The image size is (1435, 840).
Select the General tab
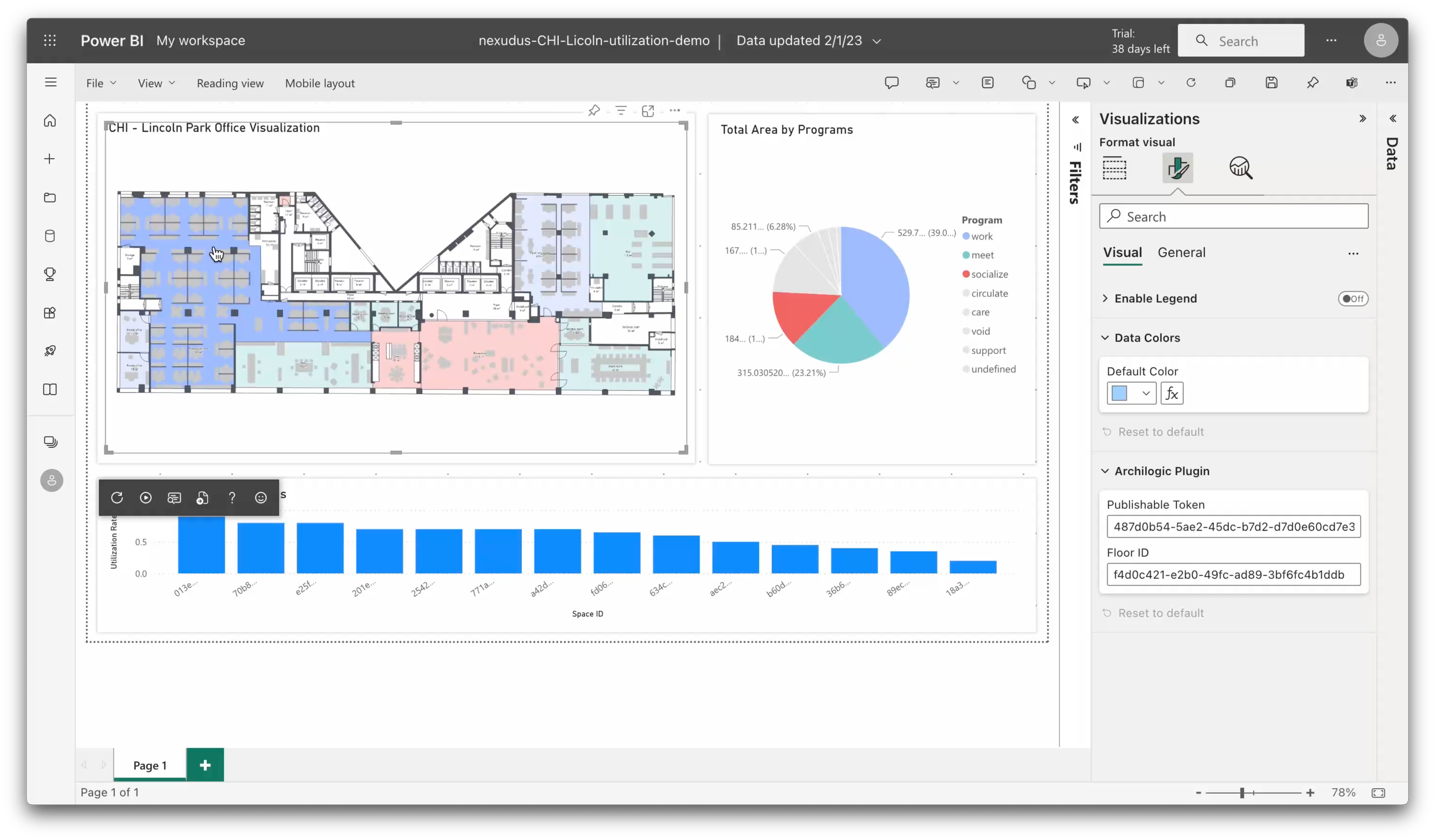[x=1181, y=252]
